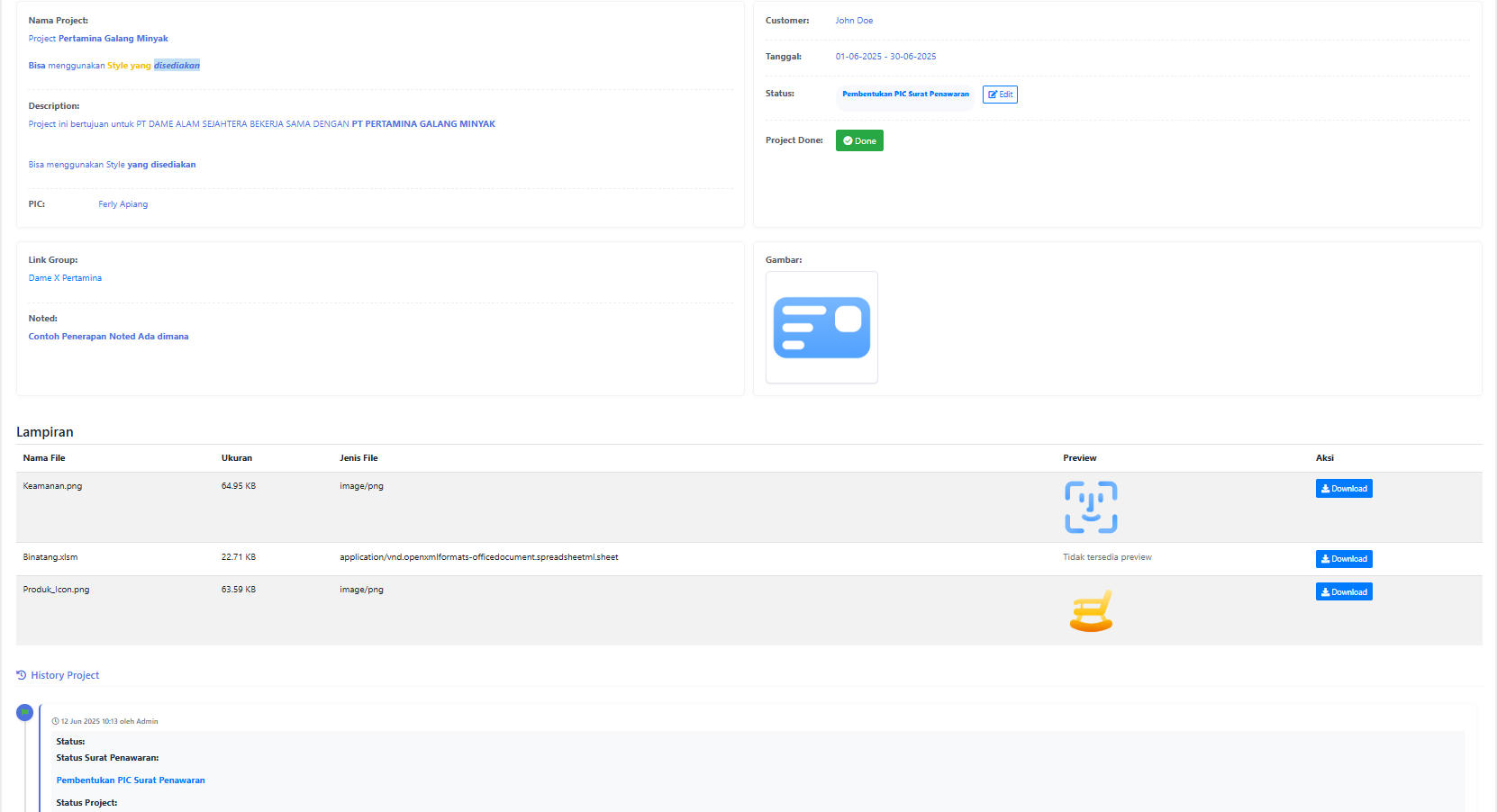Click the John Doe customer name
This screenshot has height=812, width=1497.
854,21
